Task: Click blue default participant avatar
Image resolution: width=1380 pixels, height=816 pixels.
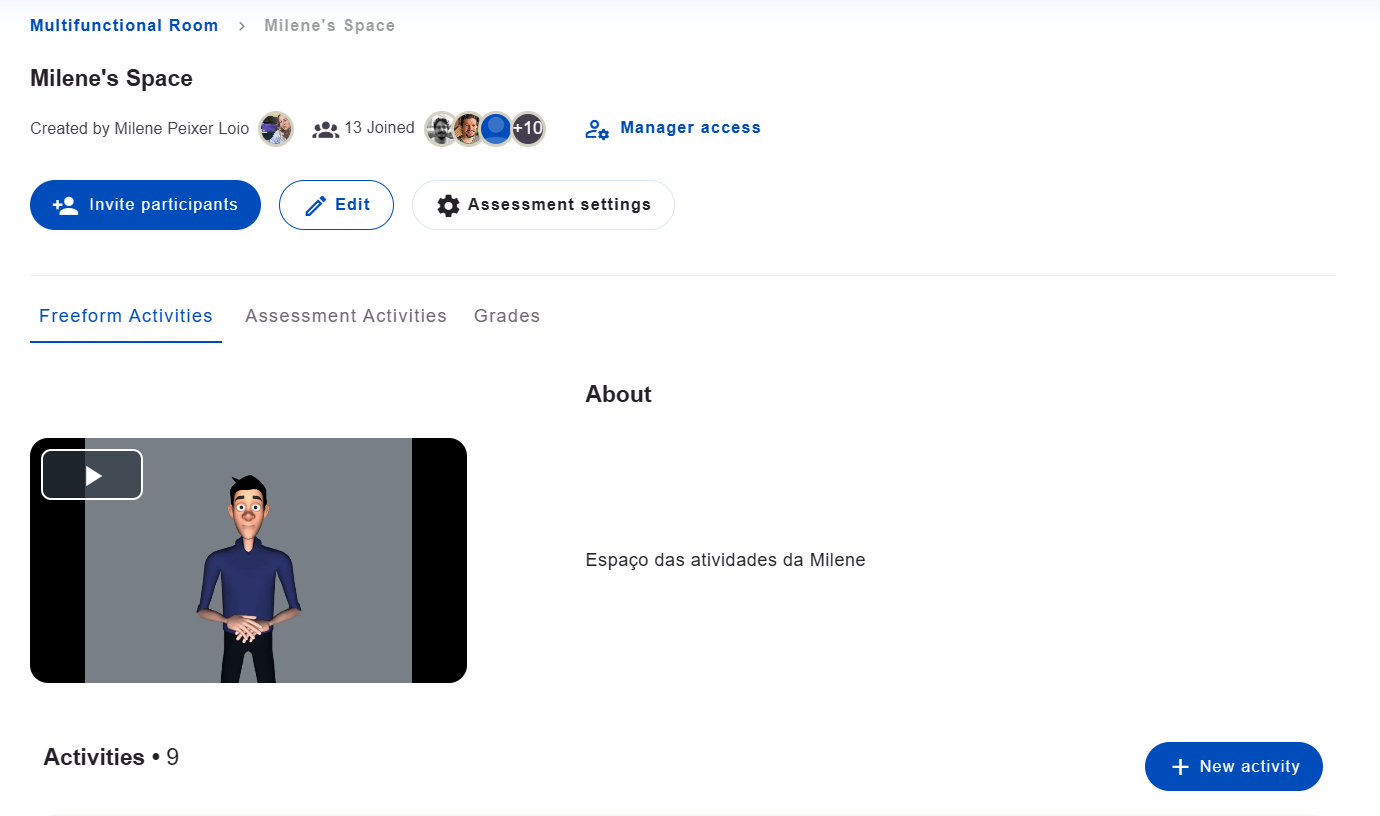Action: pyautogui.click(x=497, y=128)
